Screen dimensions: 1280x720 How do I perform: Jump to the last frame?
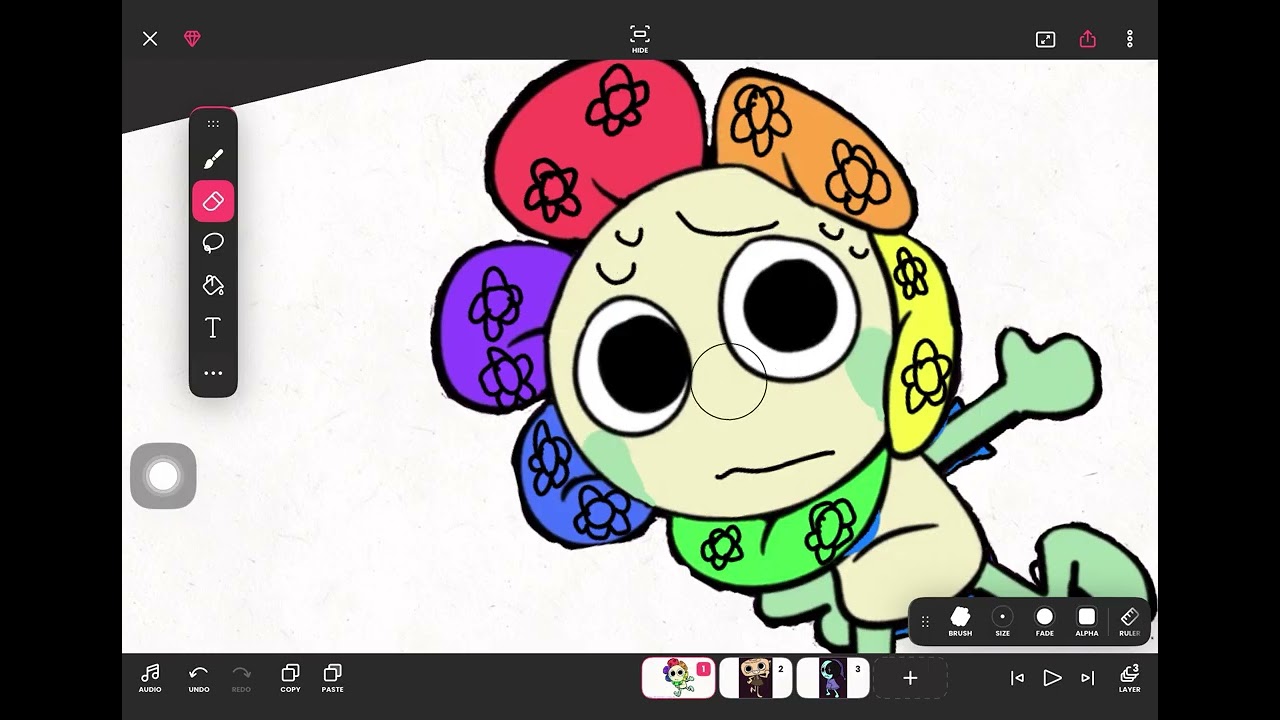coord(1088,678)
